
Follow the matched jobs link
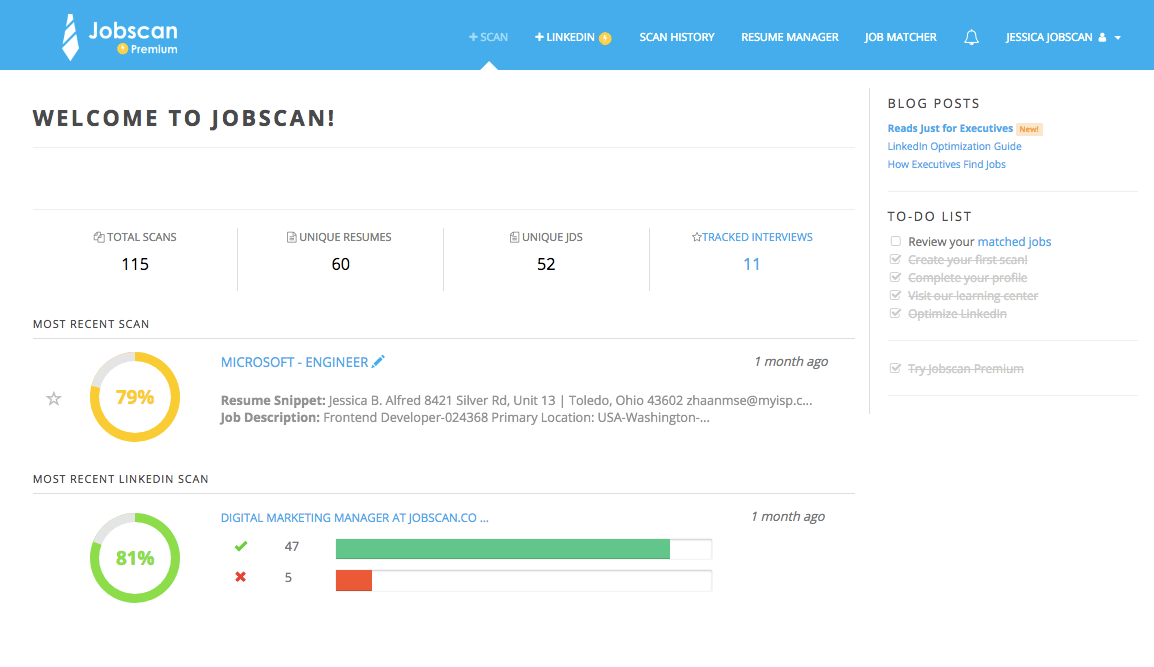[1014, 241]
